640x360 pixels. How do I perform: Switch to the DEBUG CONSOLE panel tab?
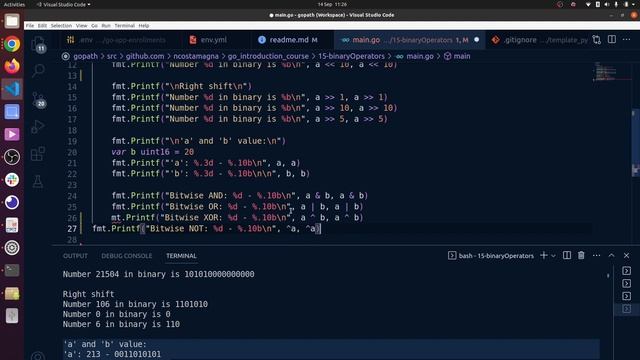tap(127, 256)
